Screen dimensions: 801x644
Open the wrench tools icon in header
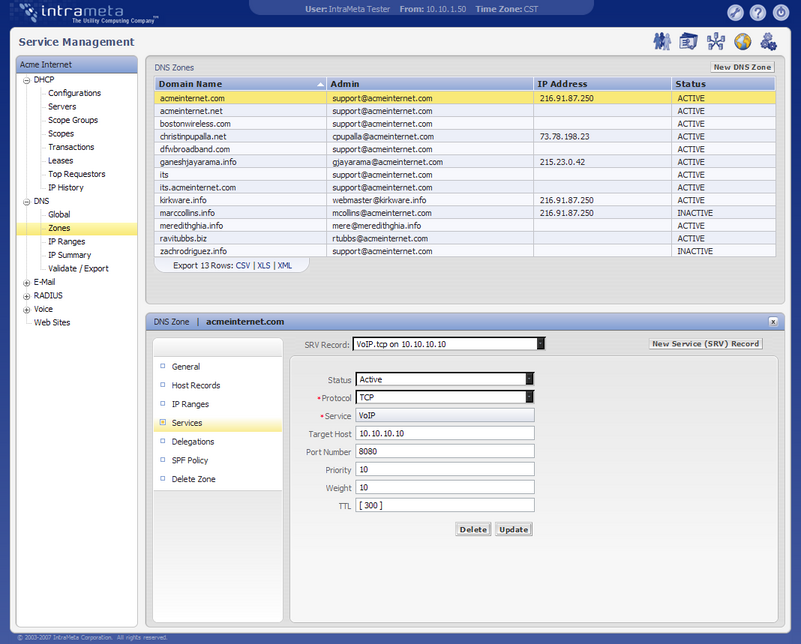[735, 12]
